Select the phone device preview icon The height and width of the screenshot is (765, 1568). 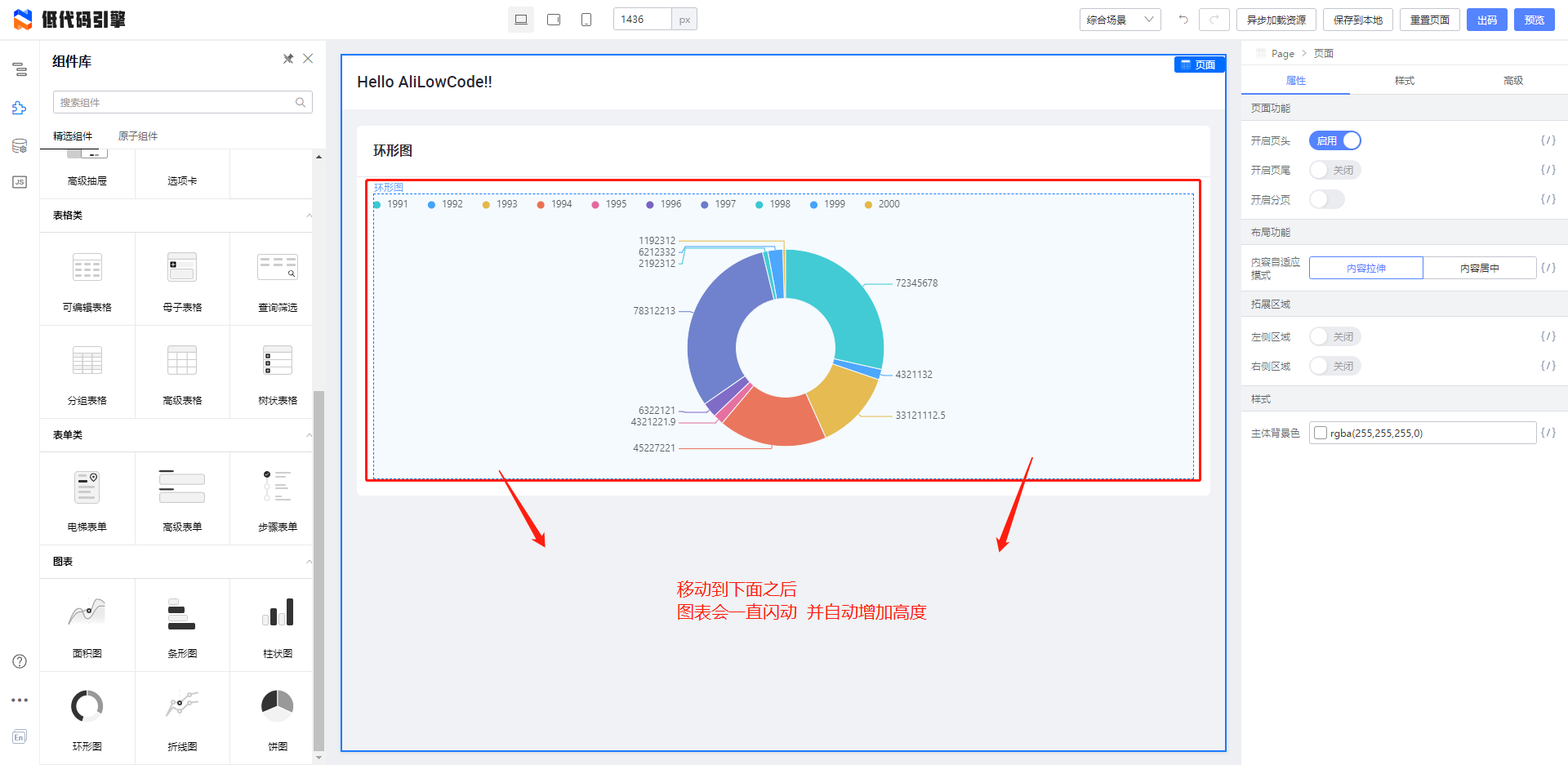click(586, 20)
